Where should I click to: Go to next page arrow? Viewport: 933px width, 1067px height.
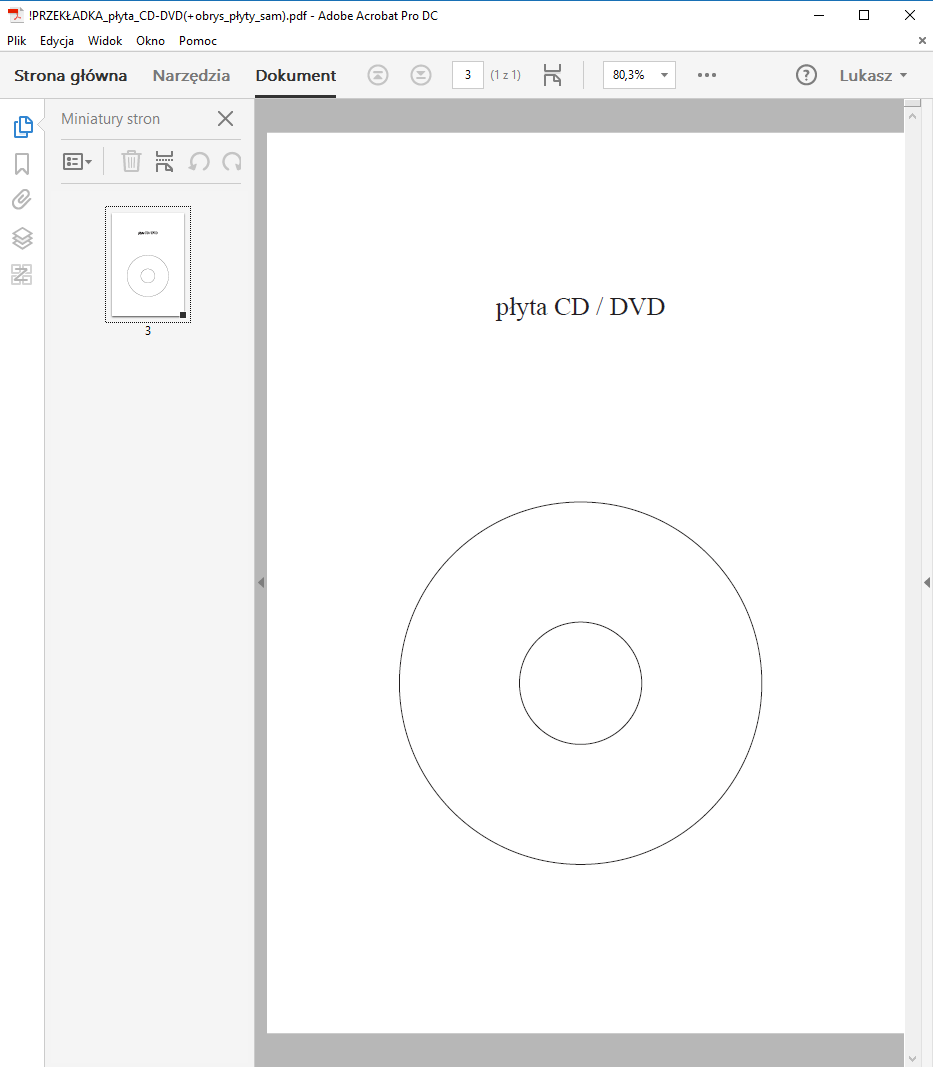[x=421, y=75]
